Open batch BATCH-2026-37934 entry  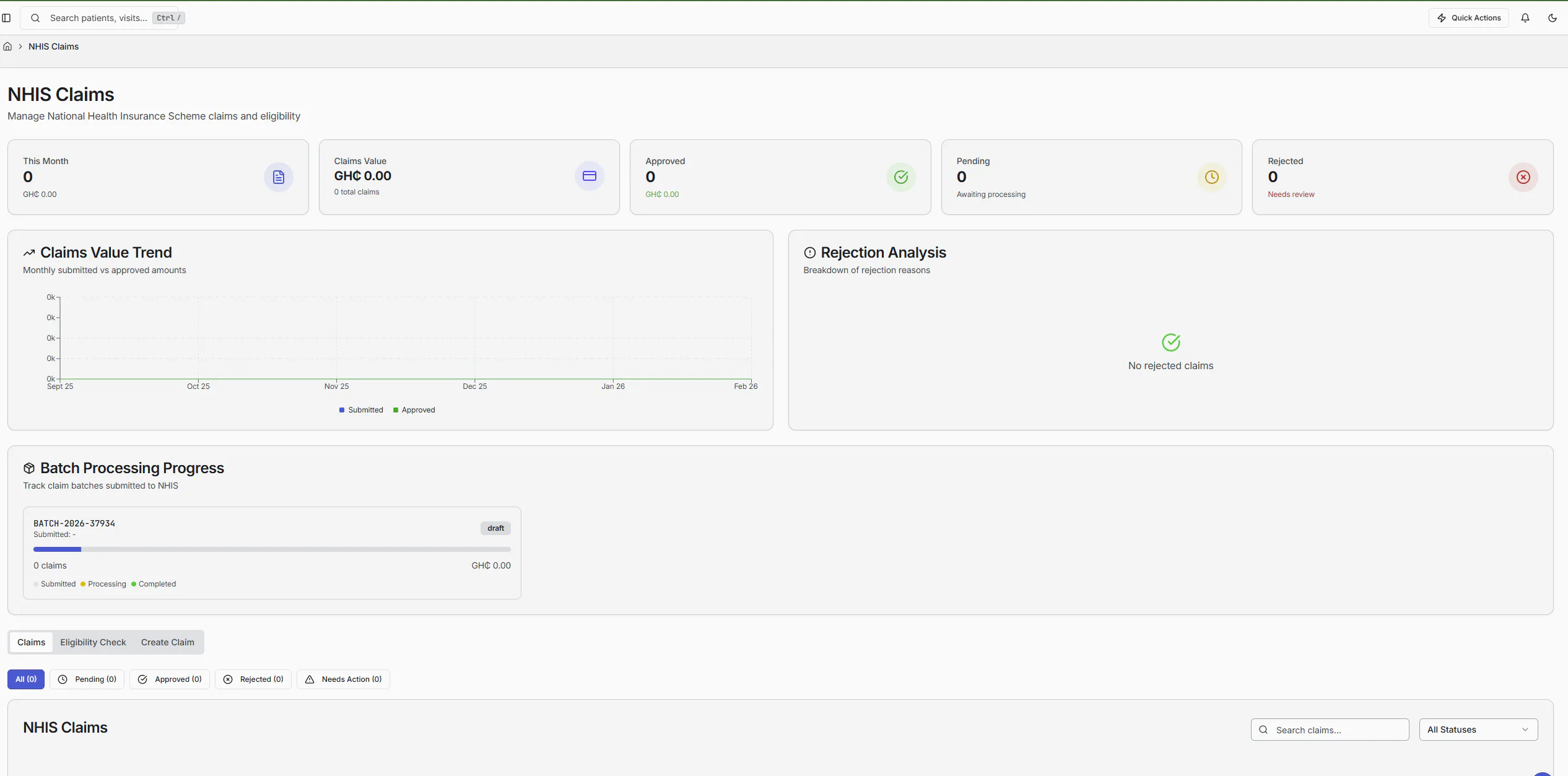point(272,553)
